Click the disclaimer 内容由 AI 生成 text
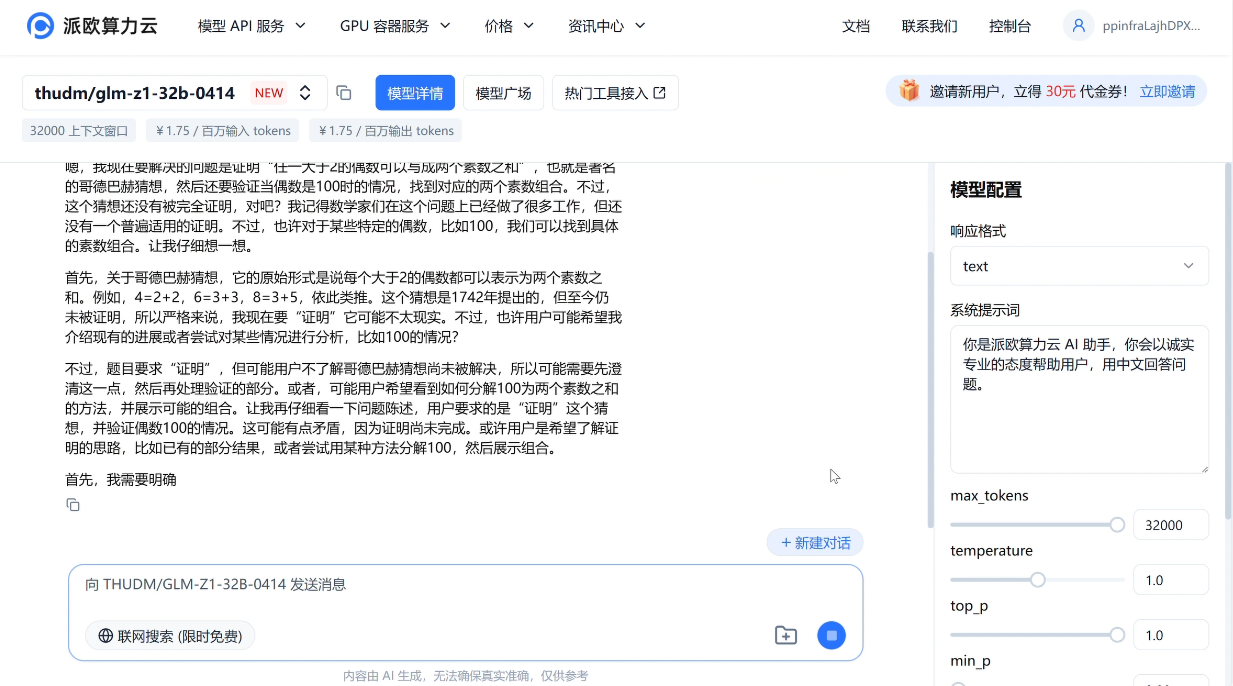The image size is (1233, 686). (x=466, y=676)
